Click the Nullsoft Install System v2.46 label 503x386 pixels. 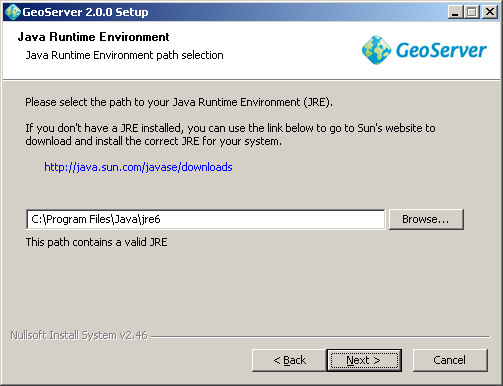coord(79,335)
